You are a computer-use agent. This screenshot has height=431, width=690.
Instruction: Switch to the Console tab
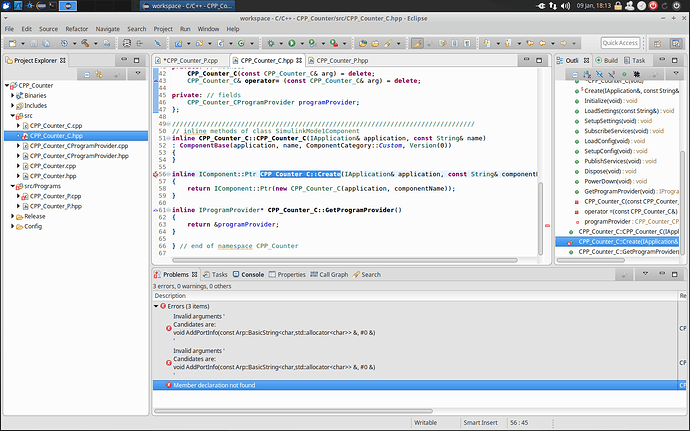(x=249, y=274)
